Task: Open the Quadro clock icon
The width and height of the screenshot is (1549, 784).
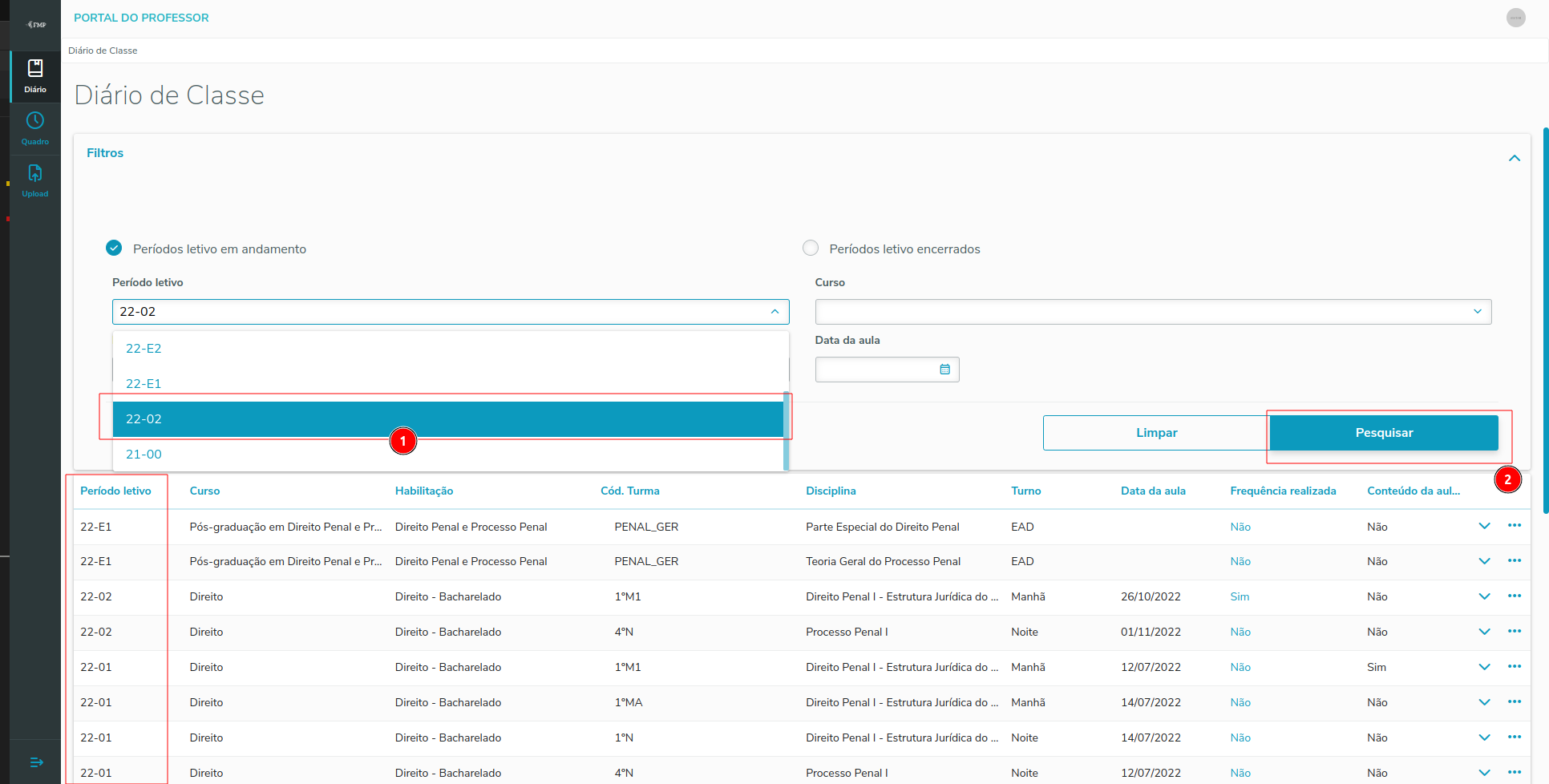Action: pyautogui.click(x=35, y=127)
